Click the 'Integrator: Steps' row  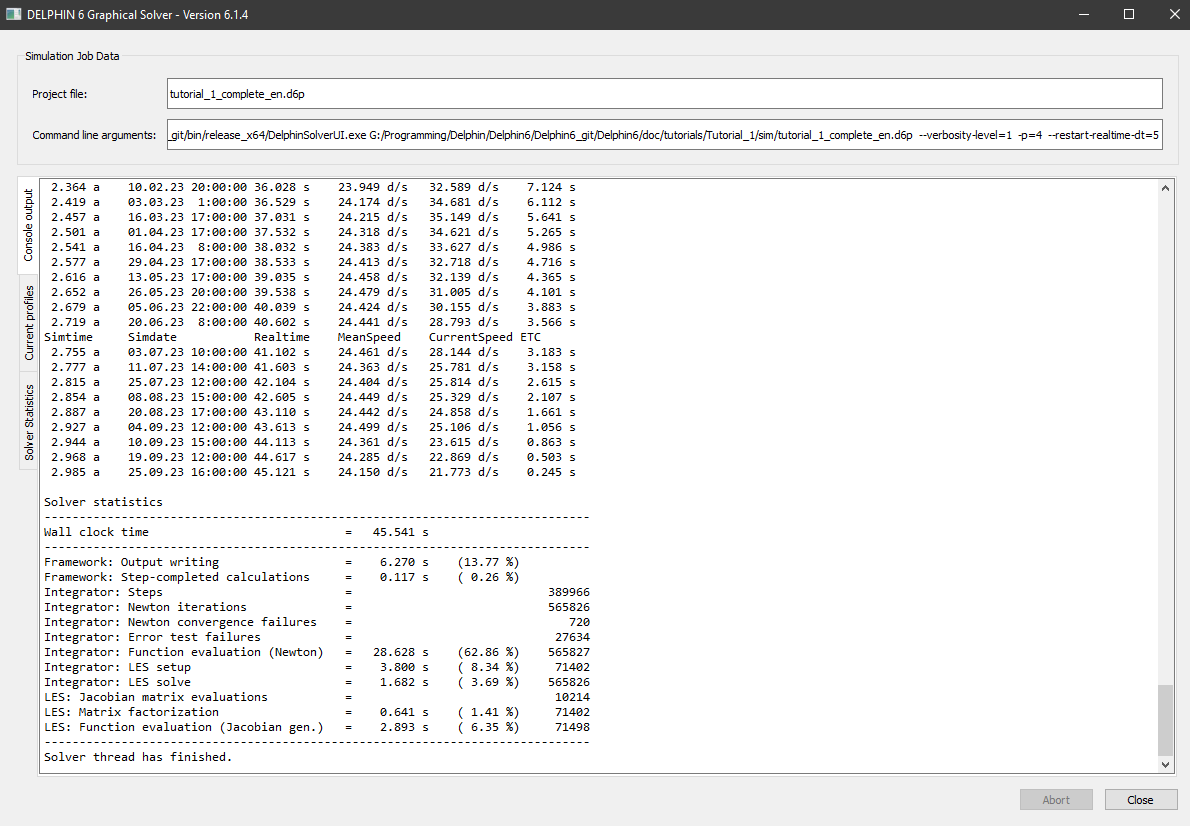coord(316,592)
